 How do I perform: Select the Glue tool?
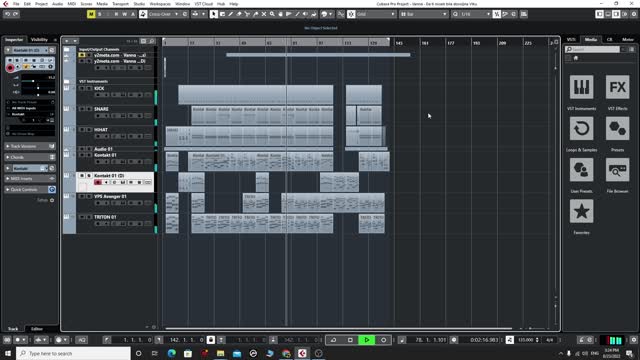pyautogui.click(x=256, y=14)
